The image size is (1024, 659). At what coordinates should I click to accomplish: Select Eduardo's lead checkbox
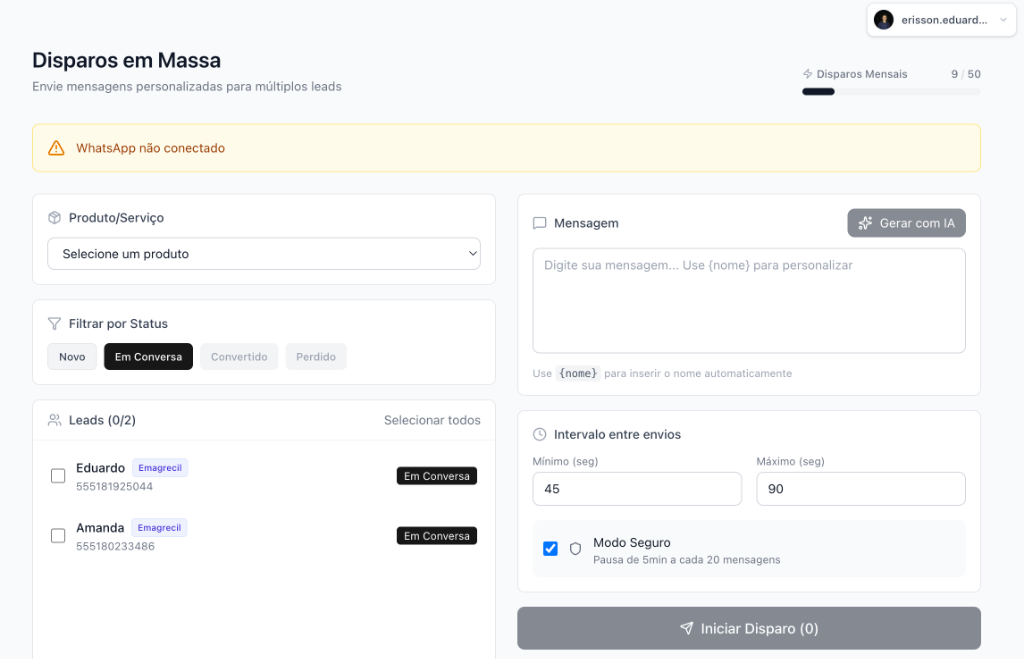(x=58, y=476)
